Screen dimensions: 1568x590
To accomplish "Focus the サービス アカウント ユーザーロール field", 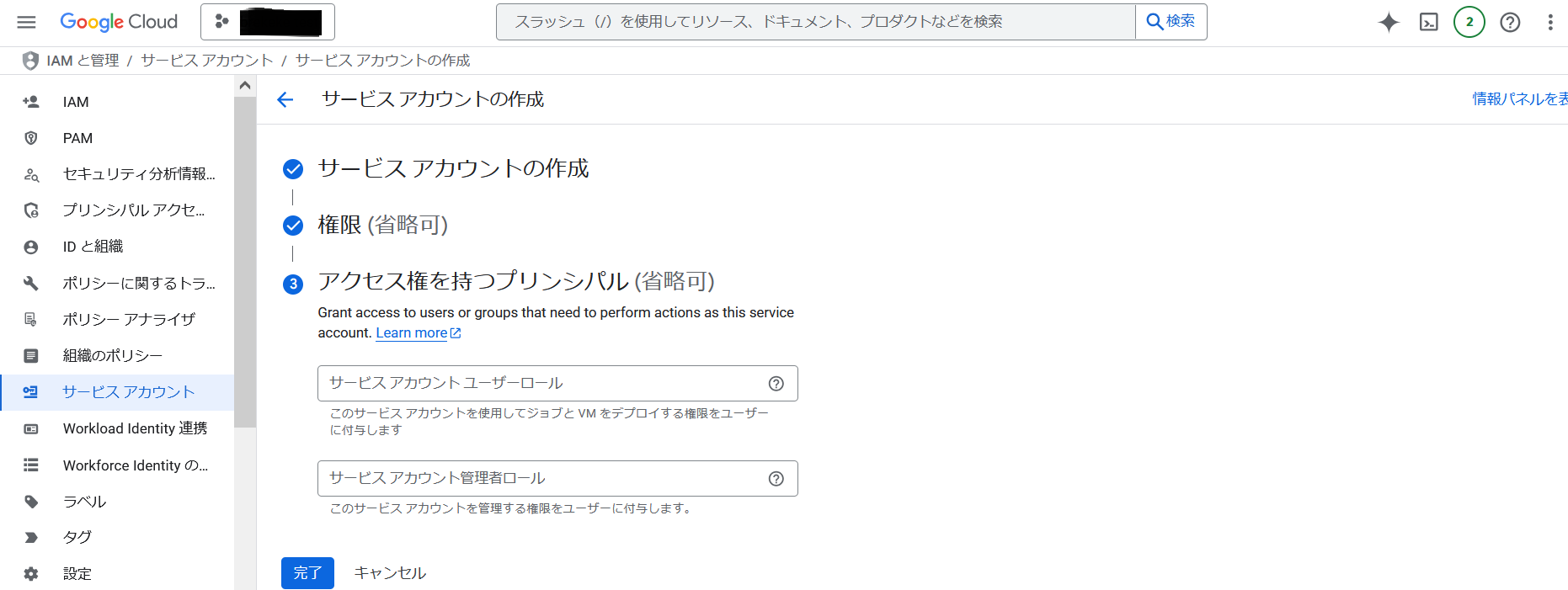I will 539,384.
